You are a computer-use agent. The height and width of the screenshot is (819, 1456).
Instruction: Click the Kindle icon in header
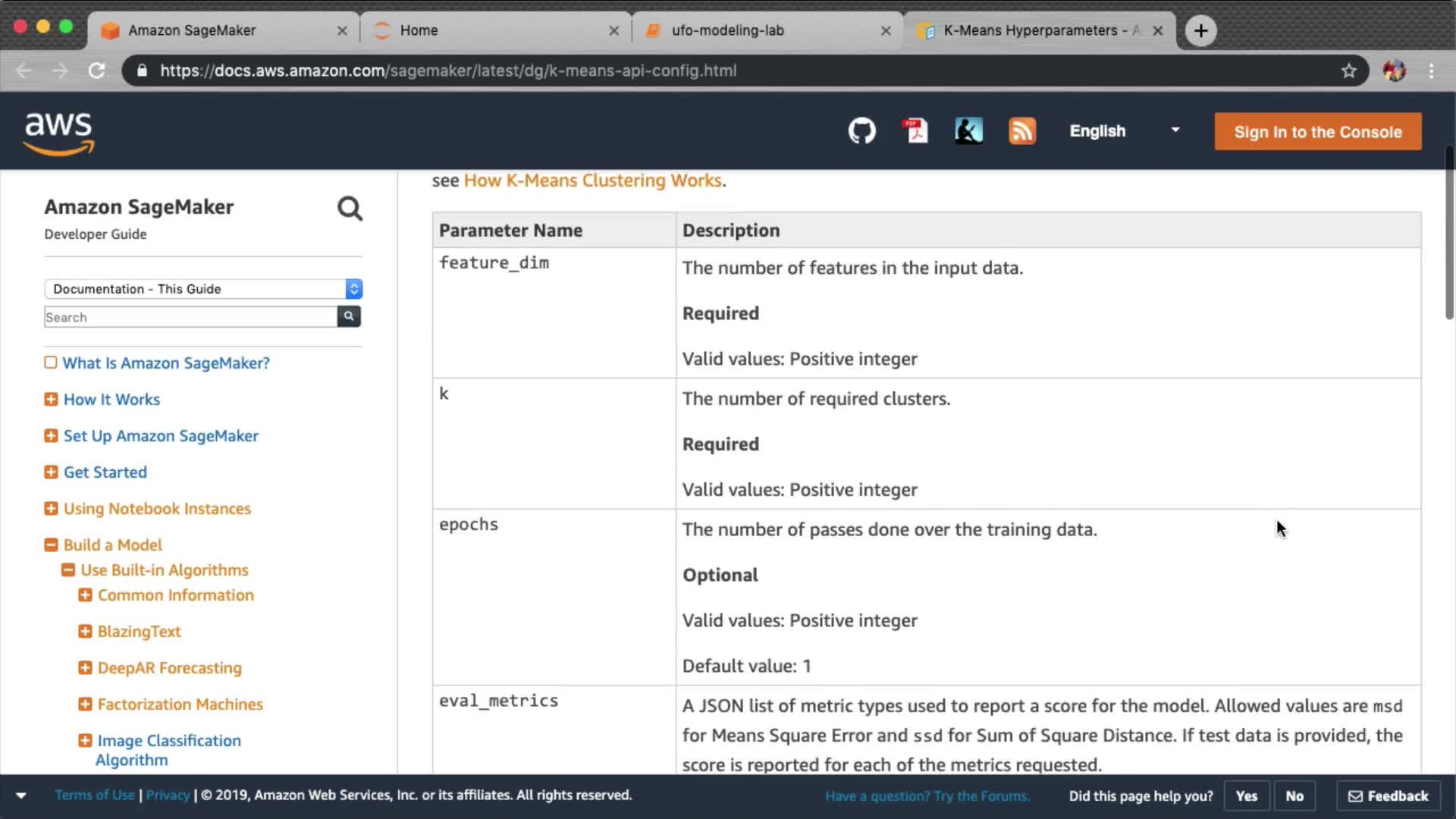tap(968, 131)
